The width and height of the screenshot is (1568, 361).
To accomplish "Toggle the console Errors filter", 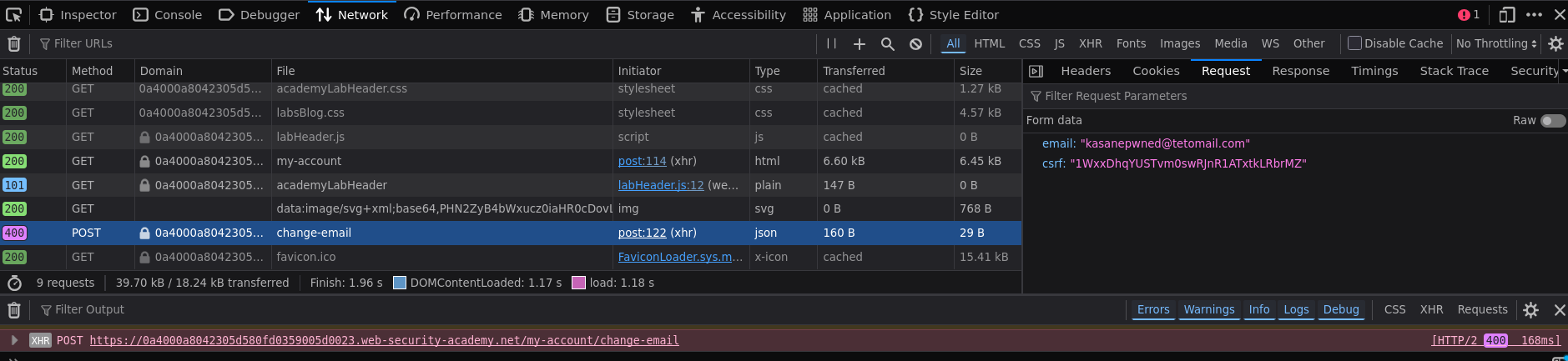I will pos(1153,309).
